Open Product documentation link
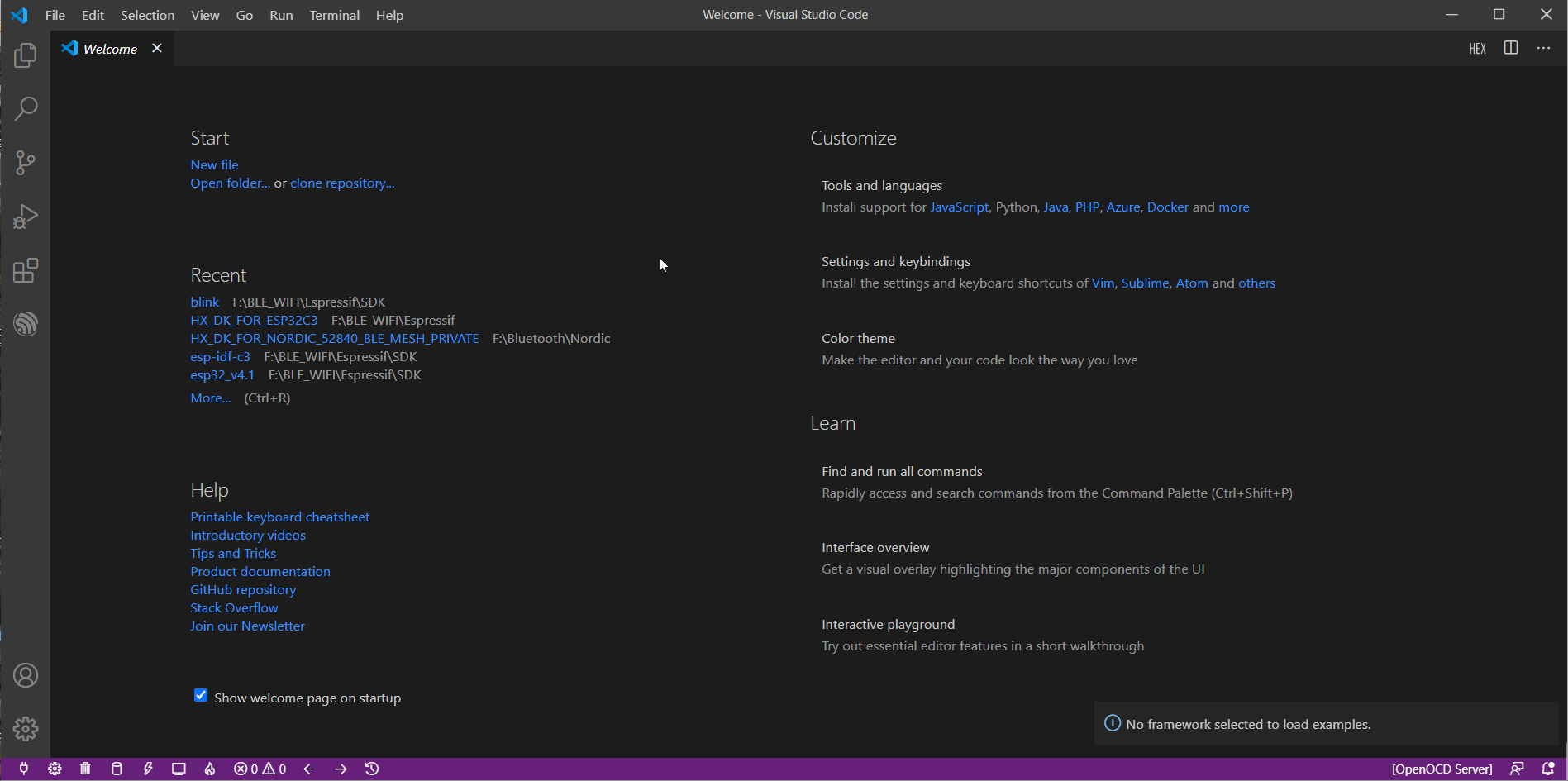Screen dimensions: 1568x781 point(260,571)
